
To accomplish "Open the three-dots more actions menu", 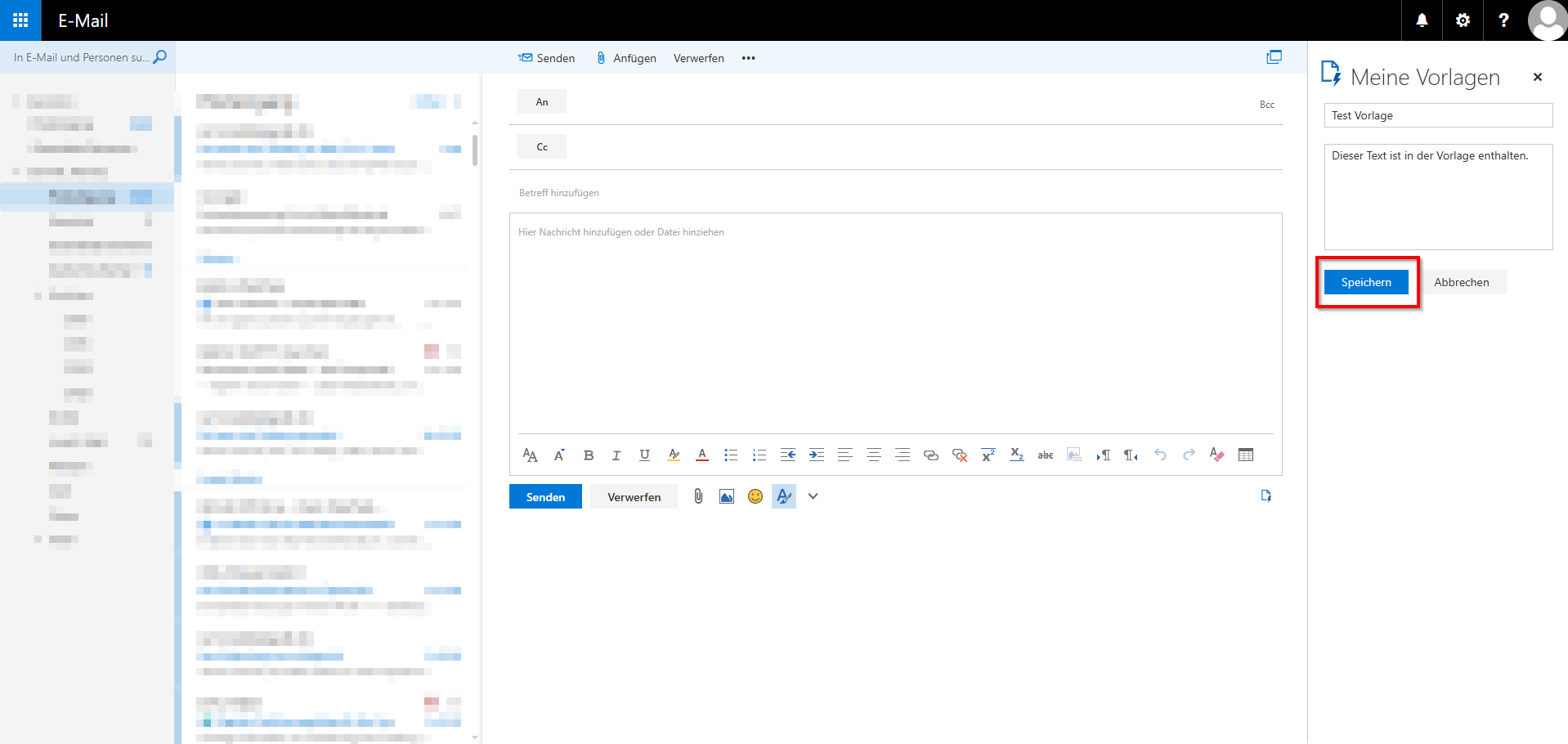I will (748, 58).
